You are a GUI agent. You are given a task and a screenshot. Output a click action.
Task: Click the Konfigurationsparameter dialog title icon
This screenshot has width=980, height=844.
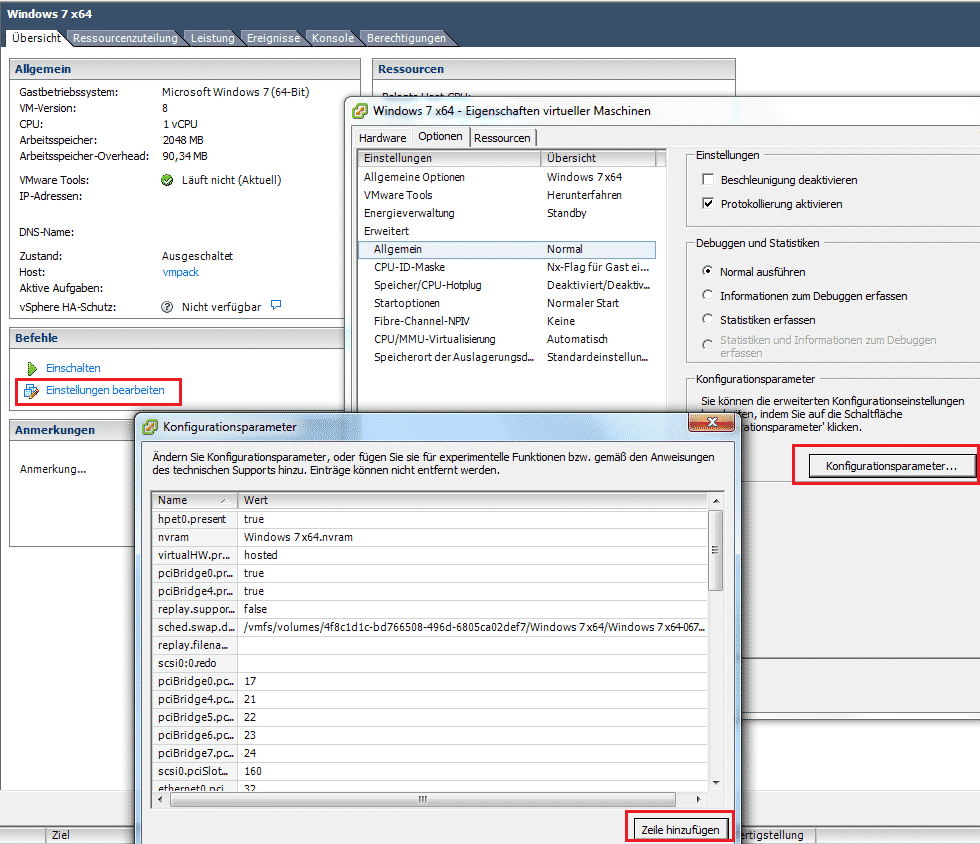click(150, 427)
